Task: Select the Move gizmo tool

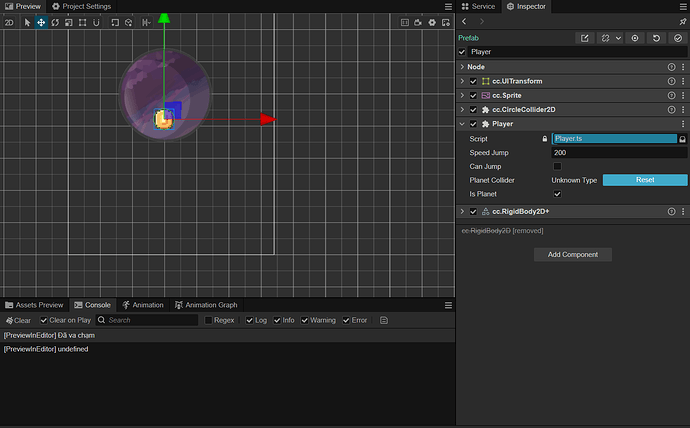Action: 41,22
